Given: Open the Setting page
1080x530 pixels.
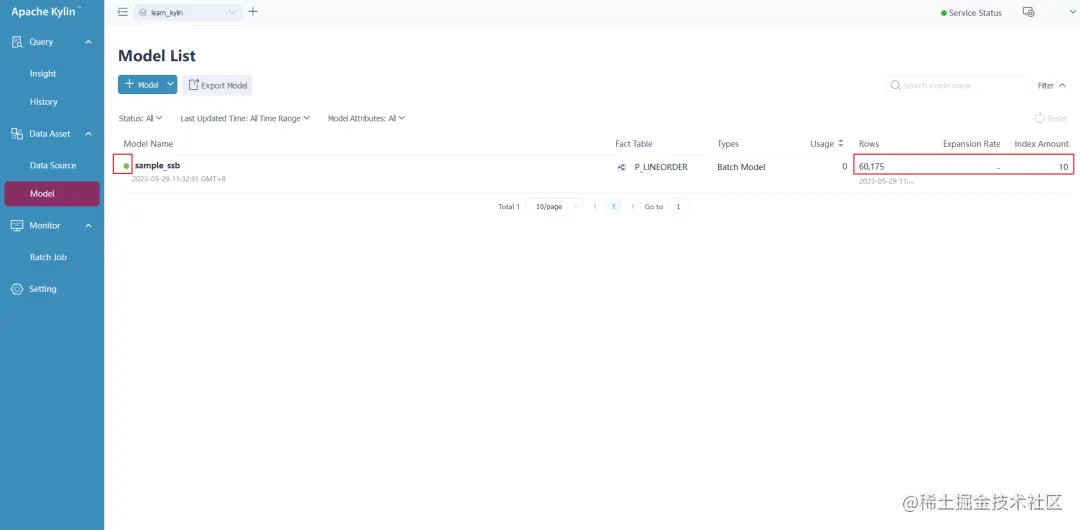Looking at the screenshot, I should coord(43,289).
